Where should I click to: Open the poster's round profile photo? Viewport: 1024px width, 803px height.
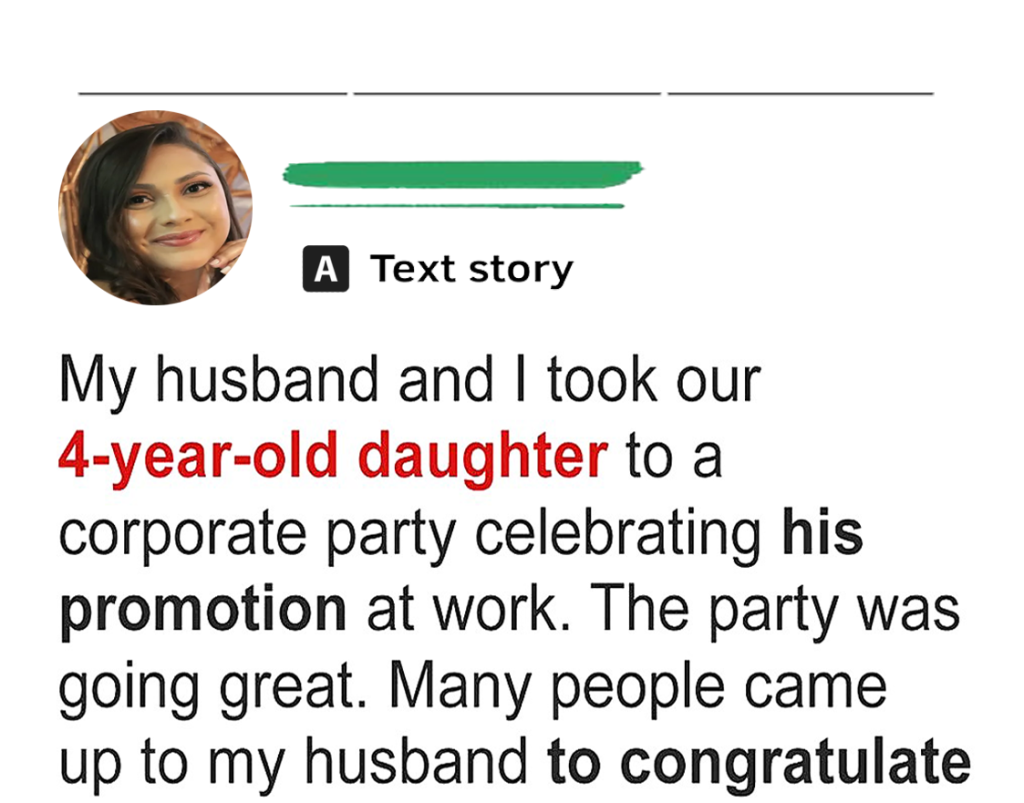pyautogui.click(x=155, y=208)
